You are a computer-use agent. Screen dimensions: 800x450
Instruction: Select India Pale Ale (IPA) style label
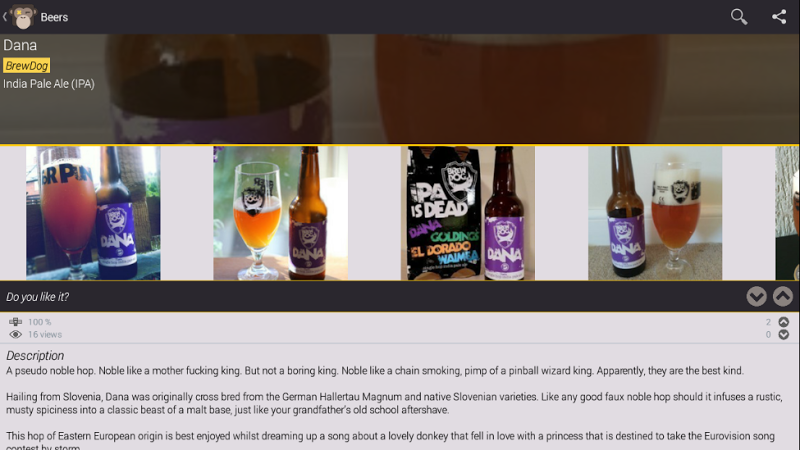49,84
